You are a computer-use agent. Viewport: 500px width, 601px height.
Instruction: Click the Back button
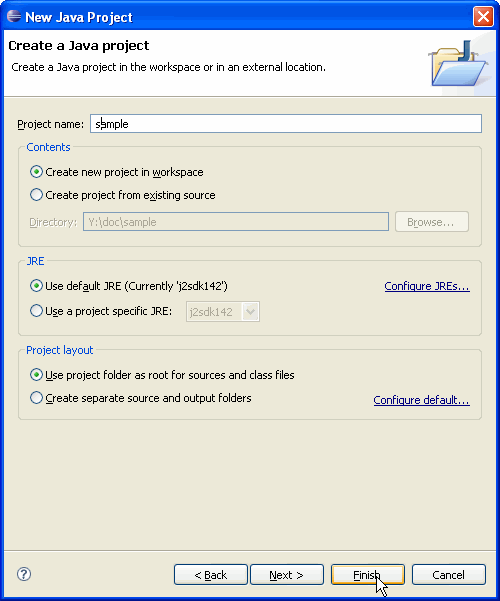[x=211, y=575]
